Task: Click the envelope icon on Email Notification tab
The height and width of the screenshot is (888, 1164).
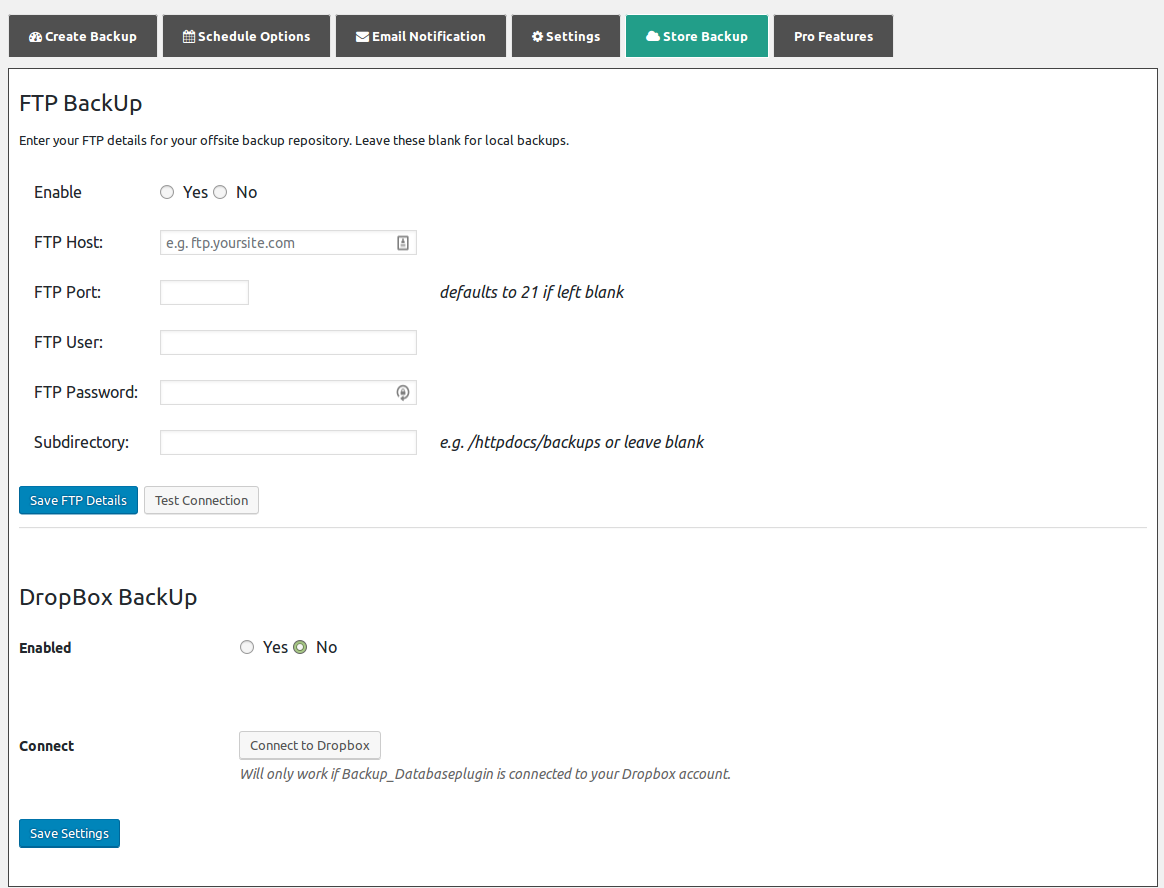Action: point(362,36)
